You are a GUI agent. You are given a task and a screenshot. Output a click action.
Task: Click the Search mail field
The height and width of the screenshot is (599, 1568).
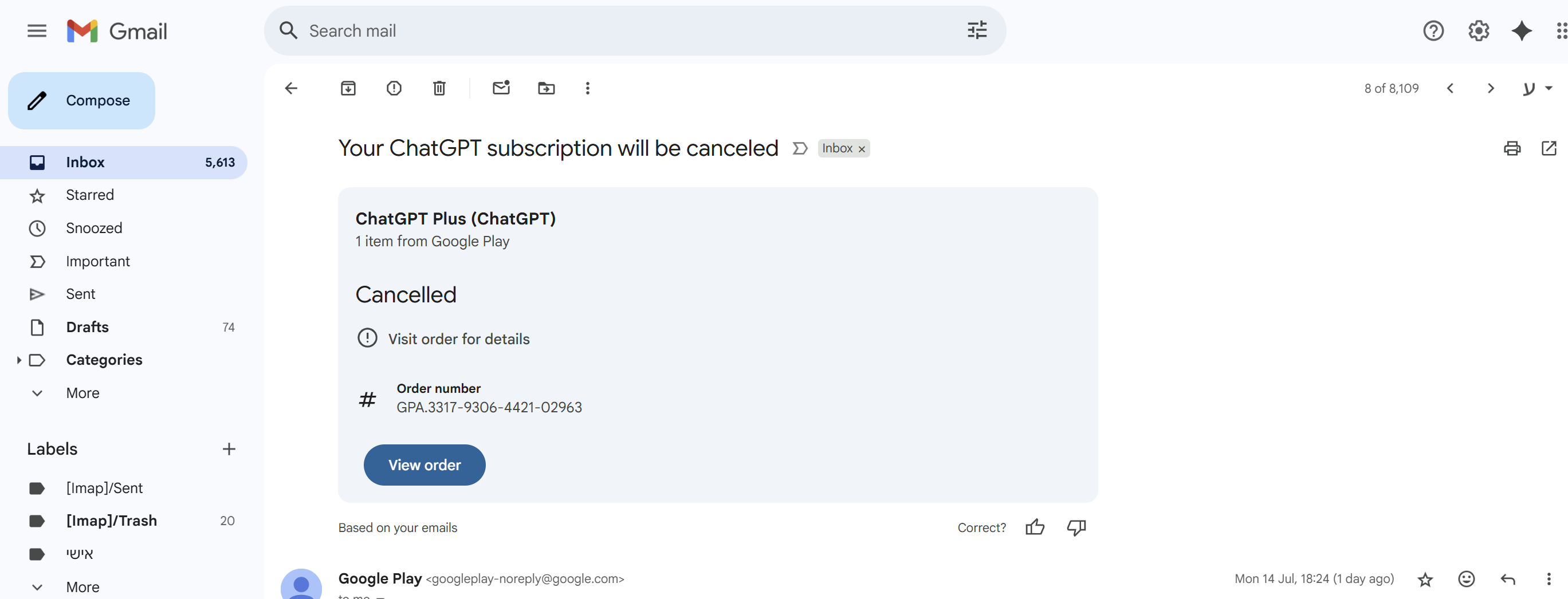pyautogui.click(x=608, y=30)
